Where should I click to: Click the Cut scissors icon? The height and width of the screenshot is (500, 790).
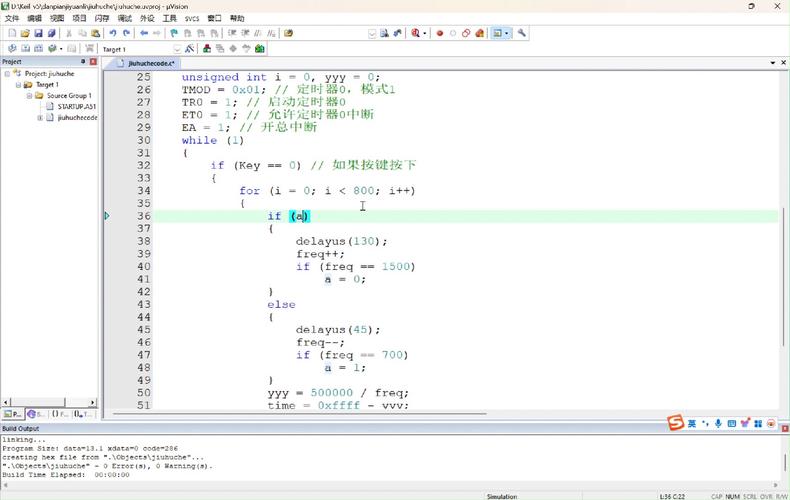tap(69, 33)
